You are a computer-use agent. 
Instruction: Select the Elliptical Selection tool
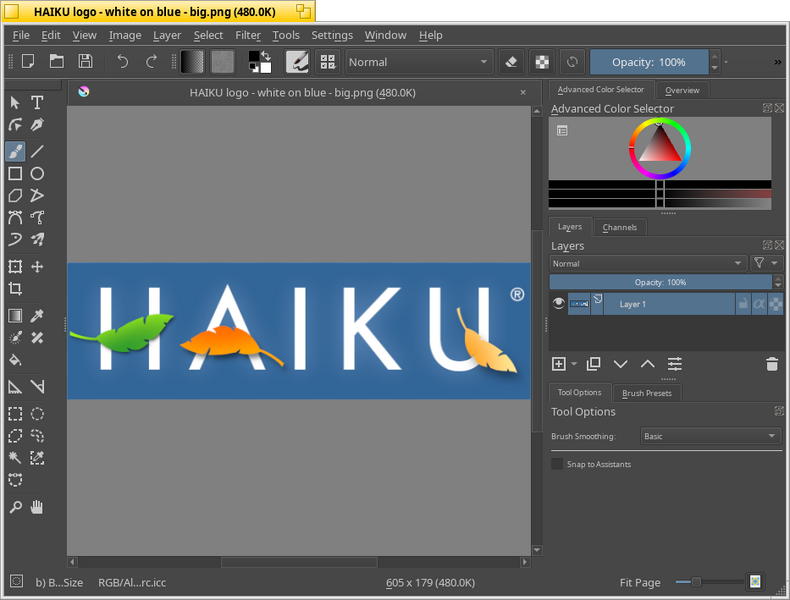[37, 414]
